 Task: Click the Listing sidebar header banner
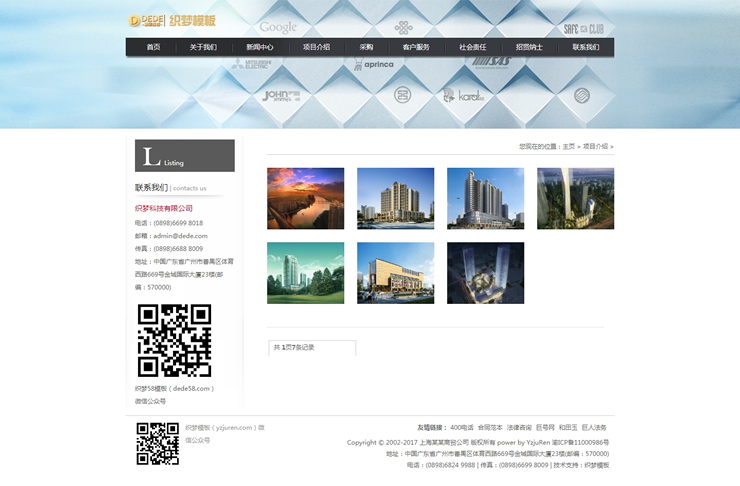tap(185, 156)
